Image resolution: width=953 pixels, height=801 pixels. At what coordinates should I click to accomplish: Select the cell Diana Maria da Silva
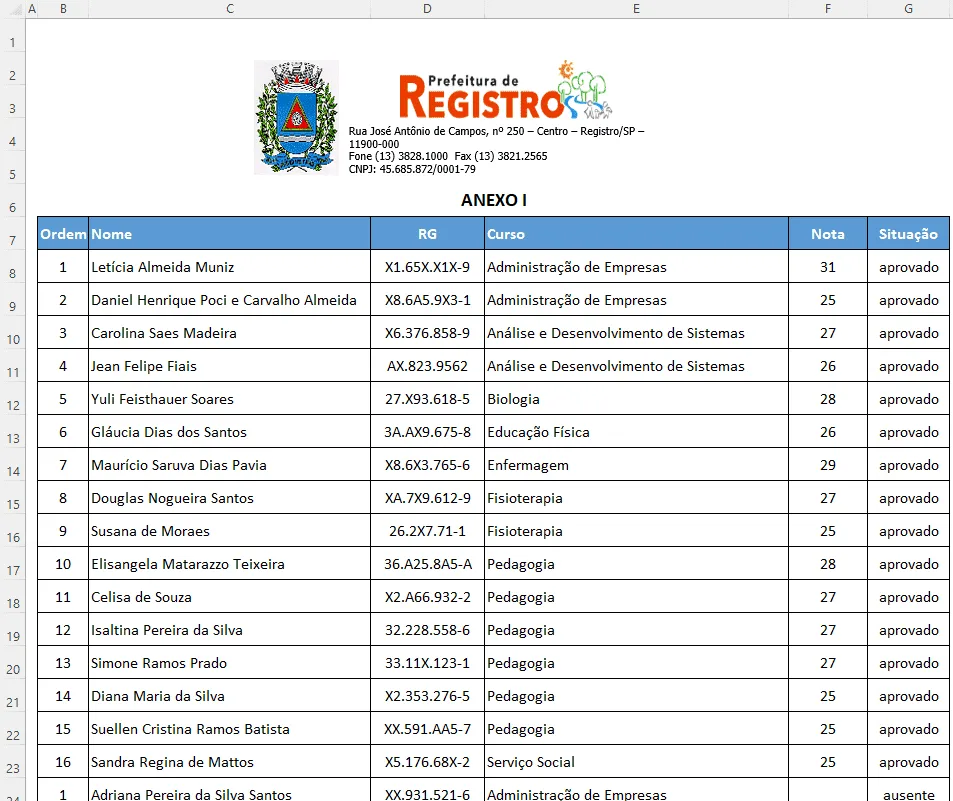pyautogui.click(x=230, y=696)
